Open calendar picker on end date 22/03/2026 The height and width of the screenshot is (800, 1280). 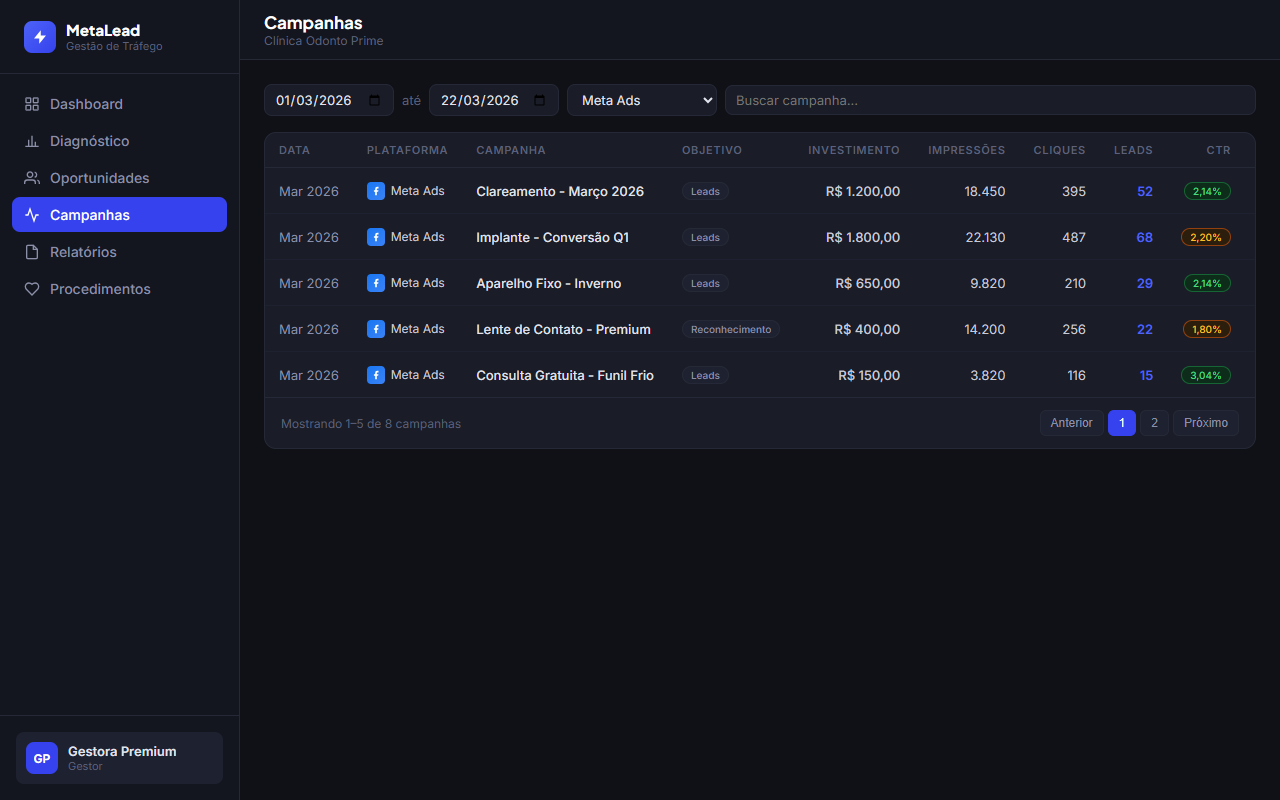(x=540, y=100)
